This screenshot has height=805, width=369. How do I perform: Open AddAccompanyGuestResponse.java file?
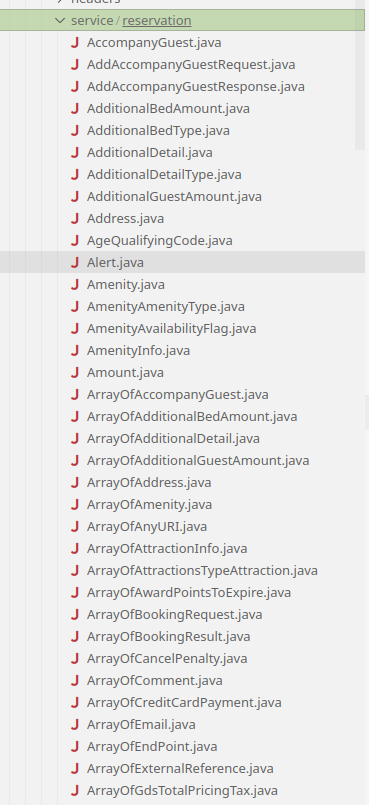(x=196, y=87)
